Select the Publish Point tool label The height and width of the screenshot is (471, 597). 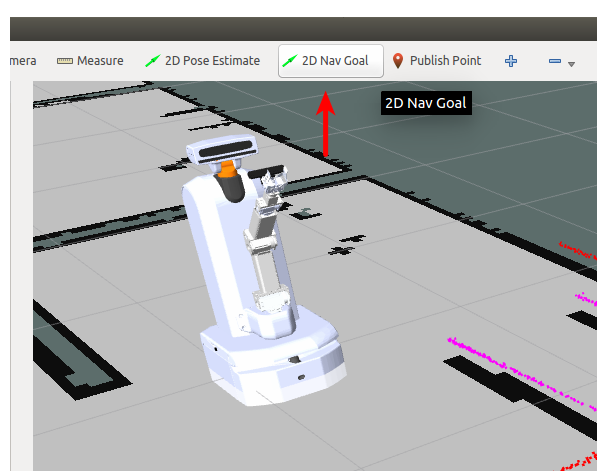tap(445, 61)
